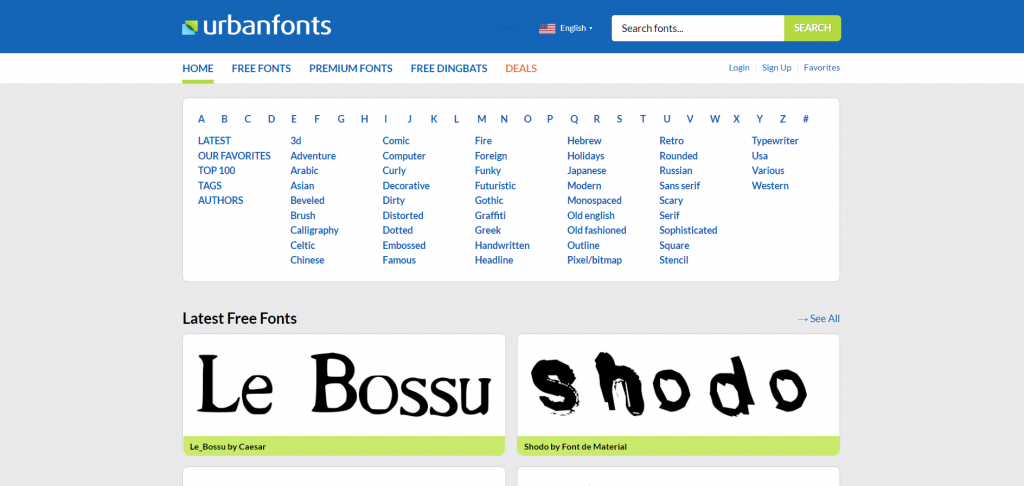Select the # symbol in alphabet index
This screenshot has height=486, width=1024.
pyautogui.click(x=805, y=119)
